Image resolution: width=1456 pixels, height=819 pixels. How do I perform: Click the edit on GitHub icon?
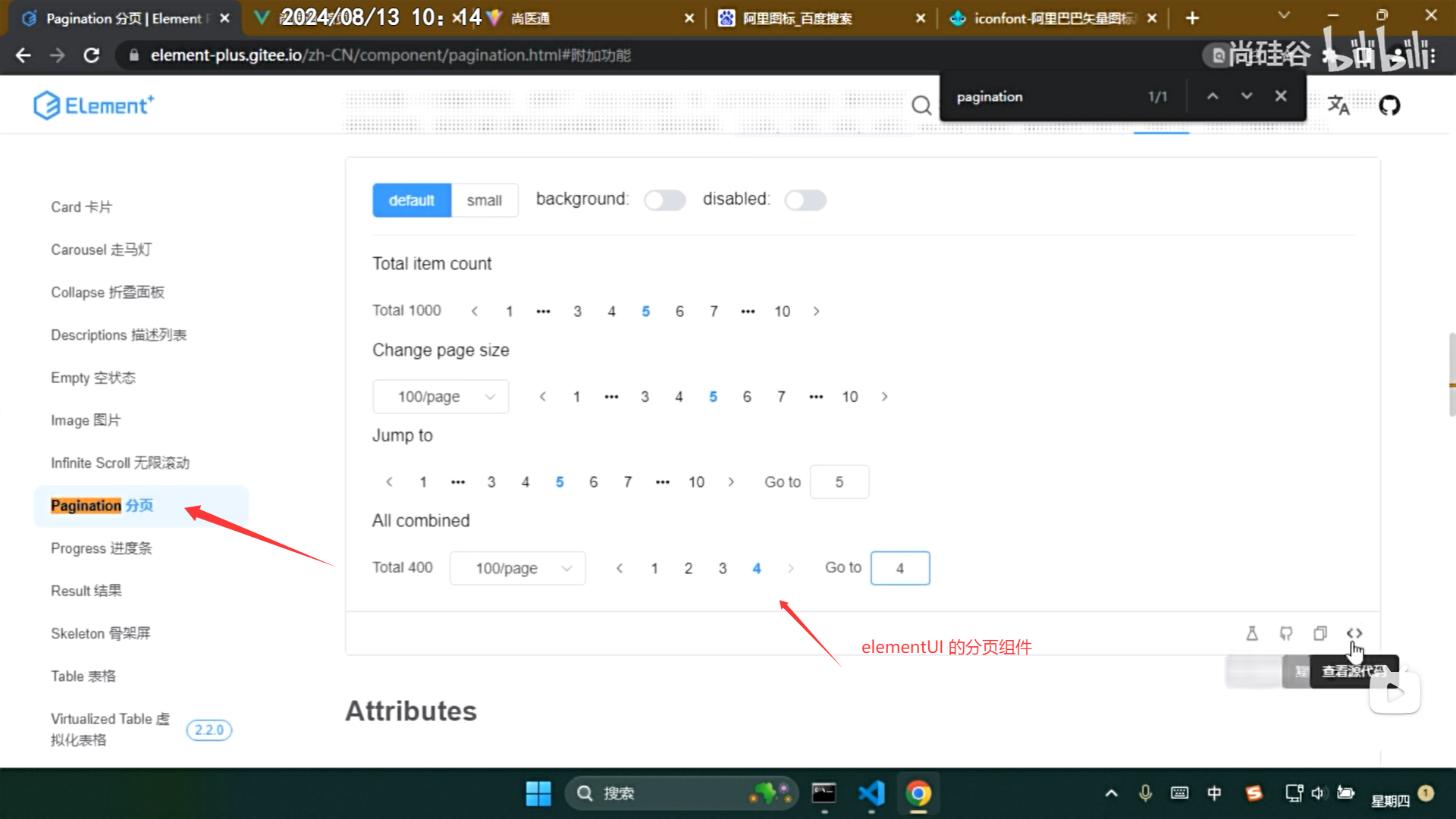pos(1286,633)
